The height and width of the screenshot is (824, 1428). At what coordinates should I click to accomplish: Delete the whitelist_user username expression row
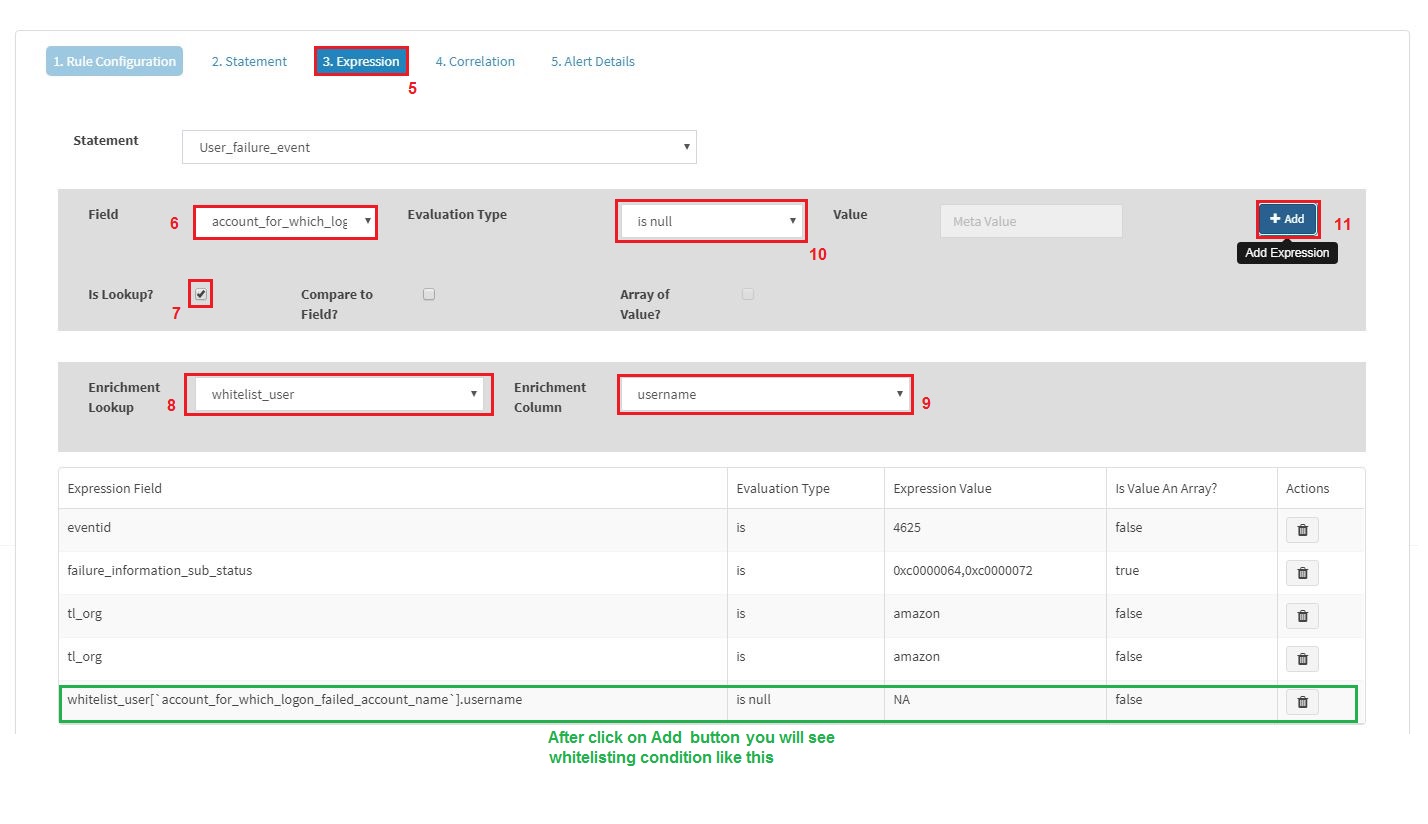1302,702
